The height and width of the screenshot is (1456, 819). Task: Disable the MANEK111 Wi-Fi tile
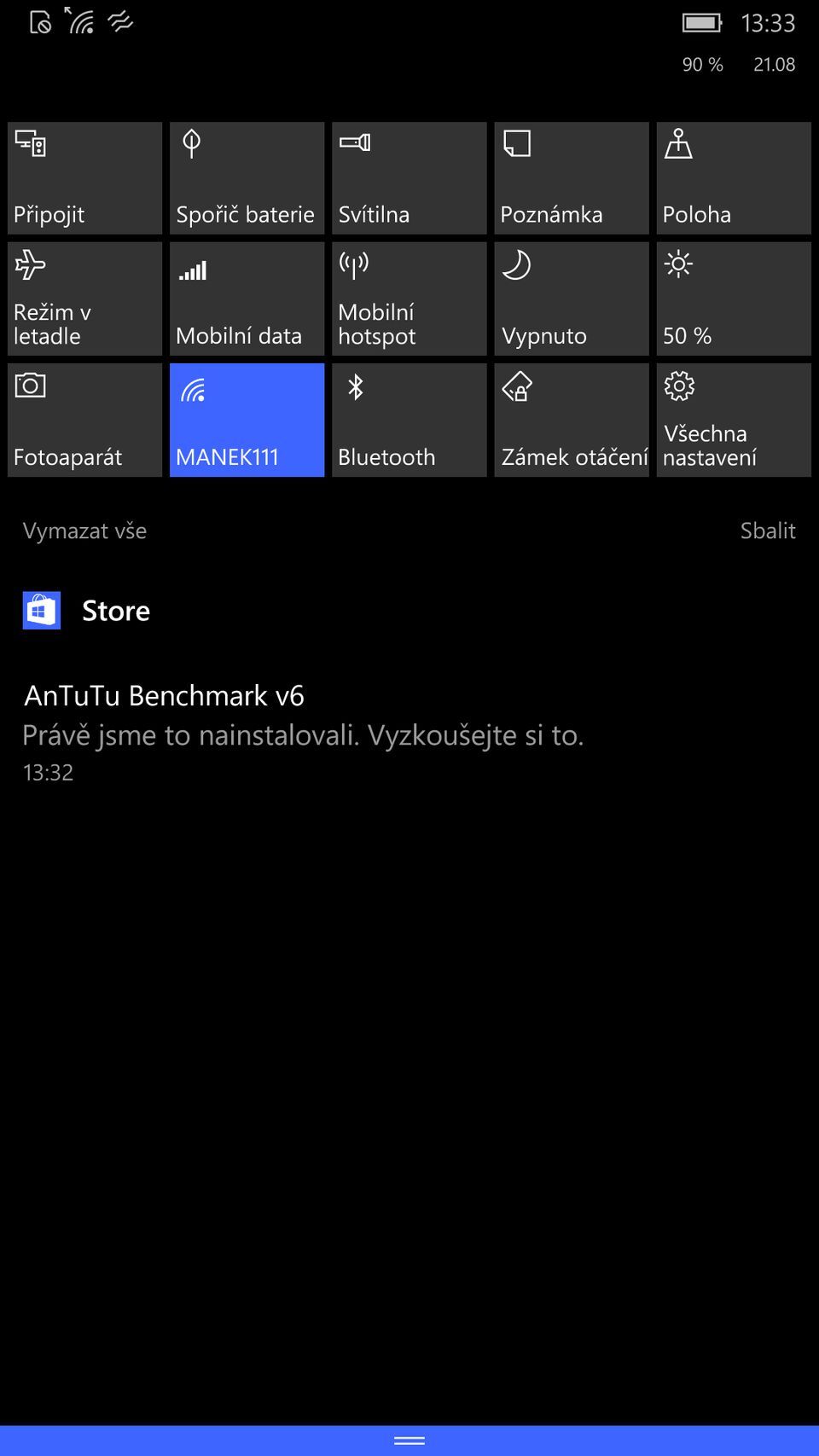[247, 420]
